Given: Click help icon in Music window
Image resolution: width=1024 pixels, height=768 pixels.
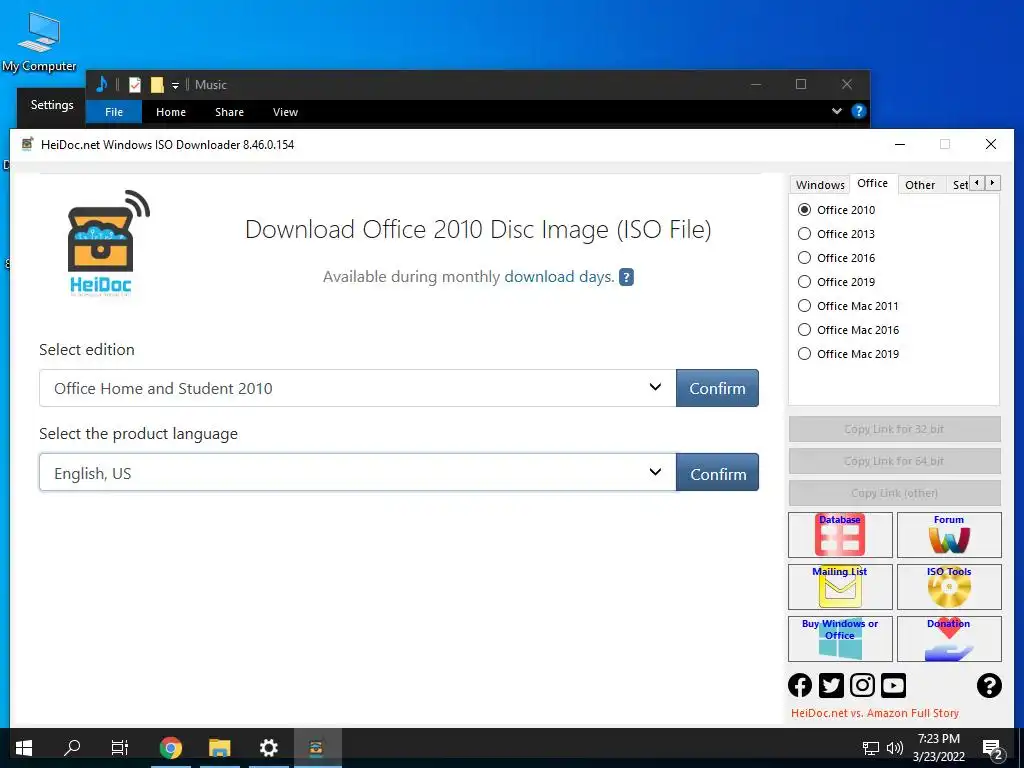Looking at the screenshot, I should click(x=858, y=111).
